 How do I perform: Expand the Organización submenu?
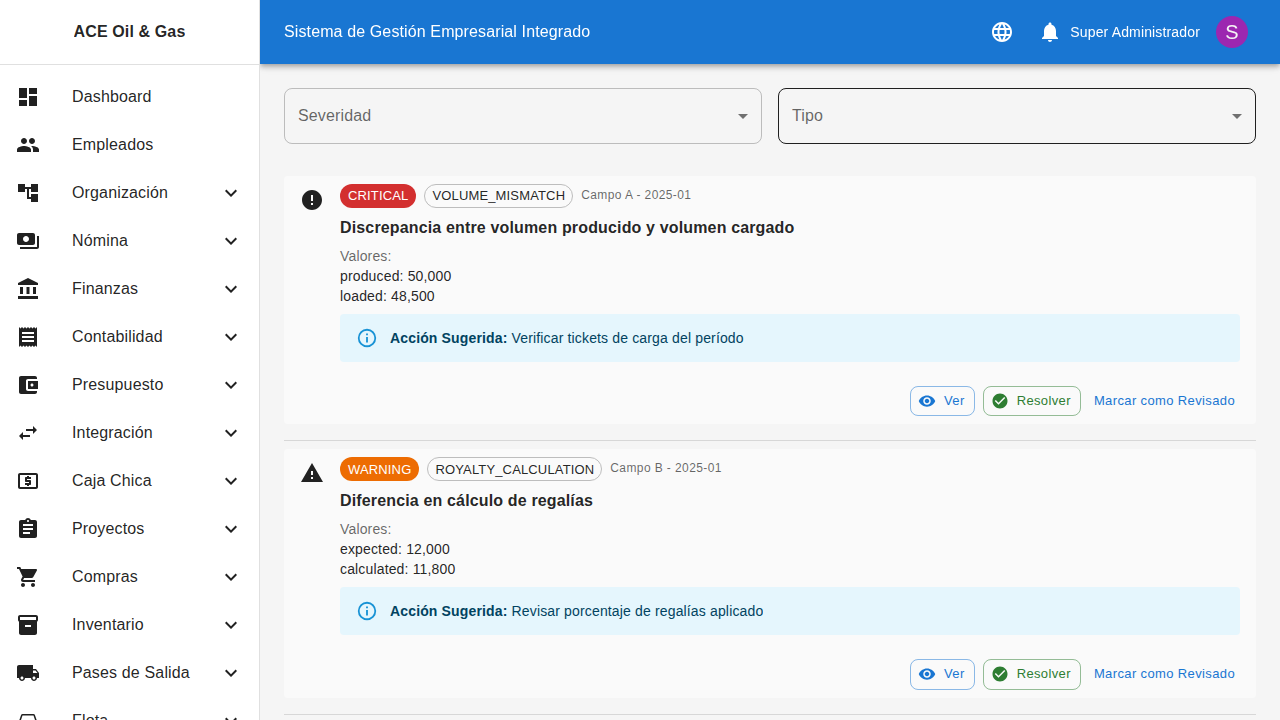129,193
